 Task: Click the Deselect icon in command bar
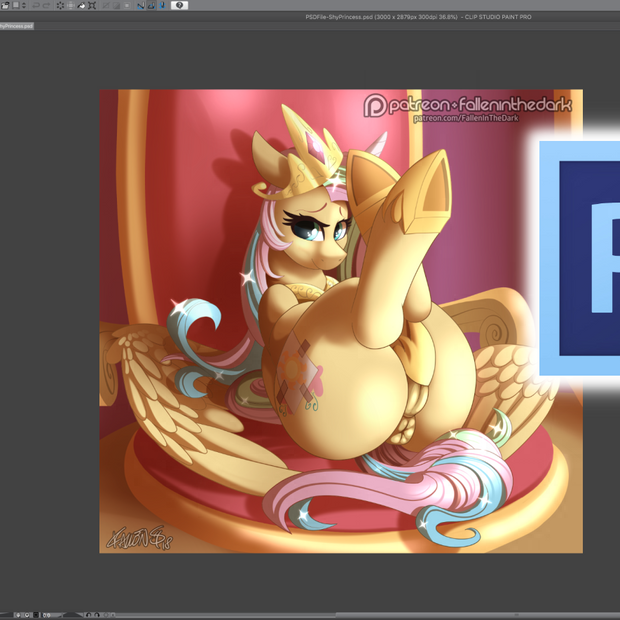[106, 5]
